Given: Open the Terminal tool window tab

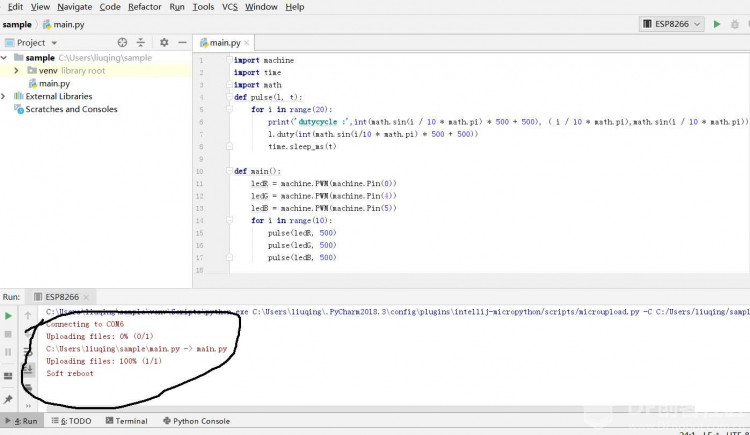Looking at the screenshot, I should (x=126, y=421).
